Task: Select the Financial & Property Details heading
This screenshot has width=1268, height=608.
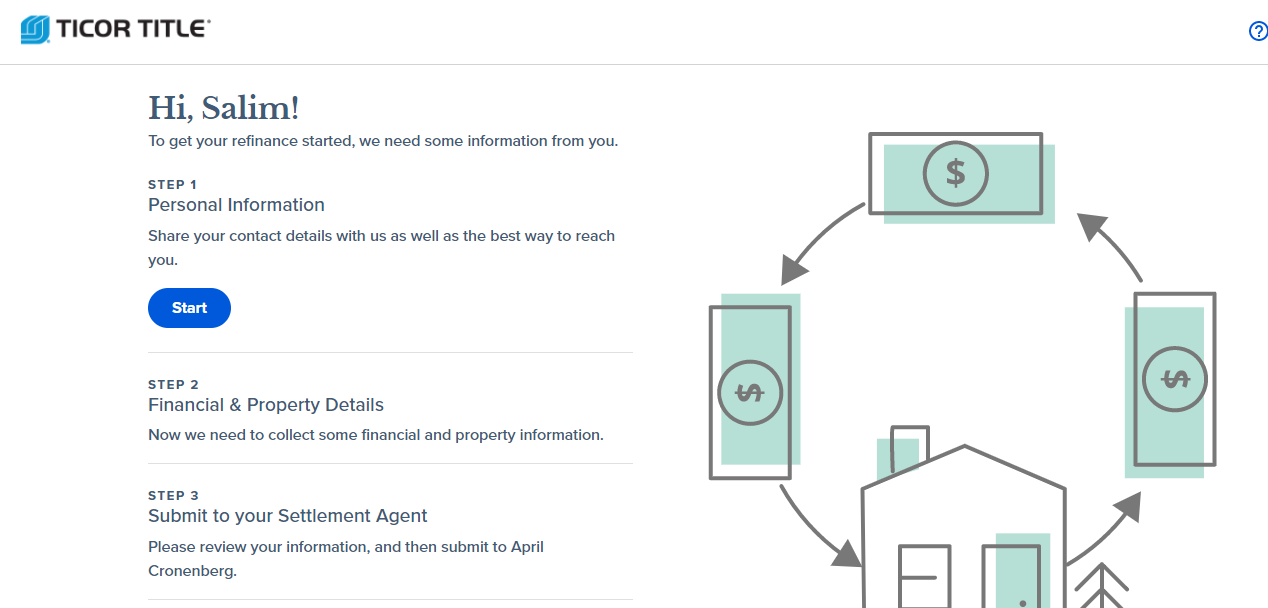Action: (266, 405)
